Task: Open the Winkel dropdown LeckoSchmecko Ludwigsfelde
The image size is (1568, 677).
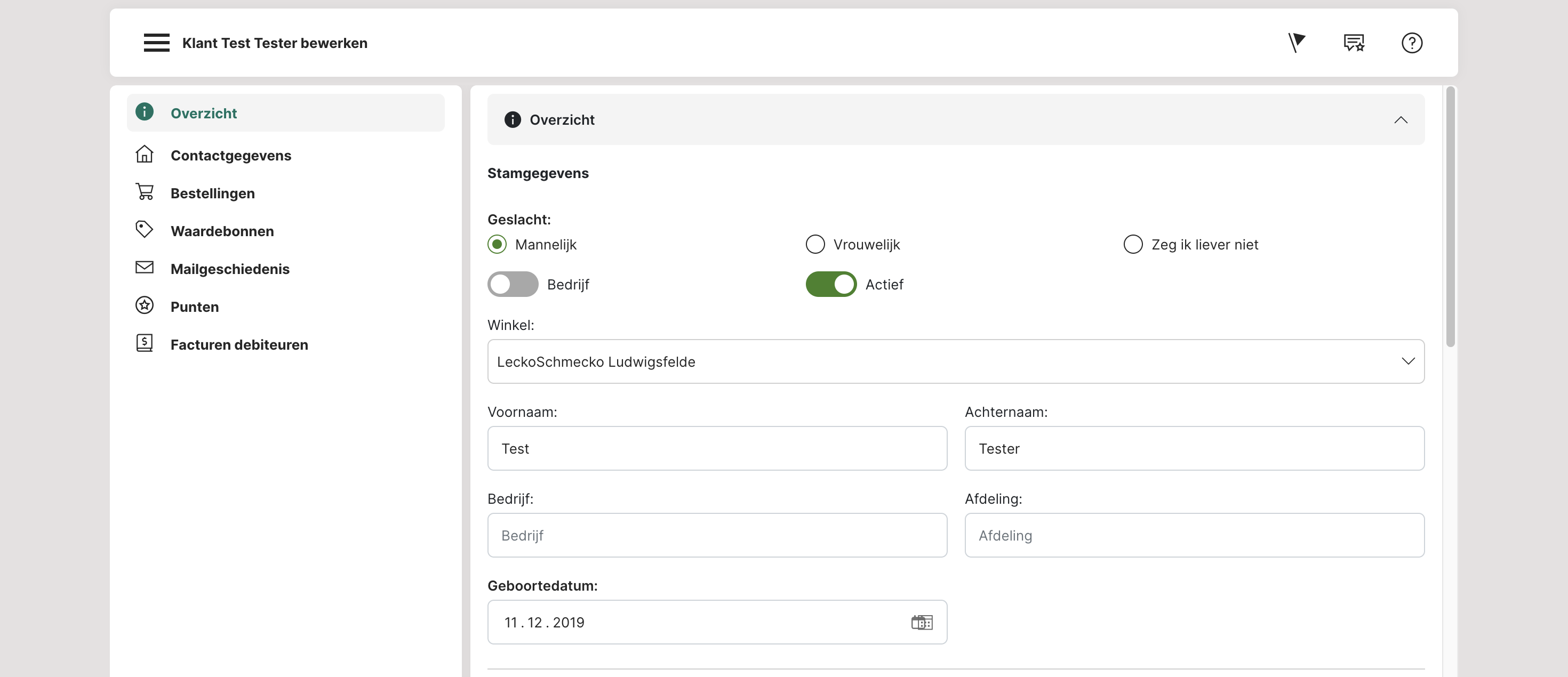Action: pyautogui.click(x=956, y=361)
